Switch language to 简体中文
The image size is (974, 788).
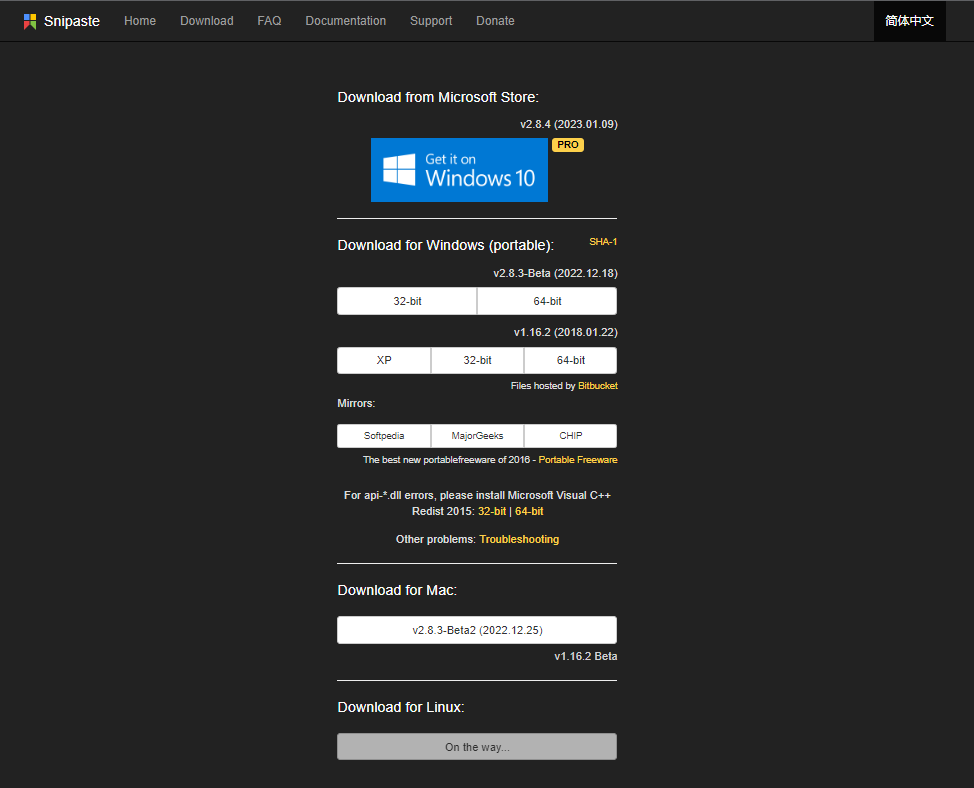(909, 21)
